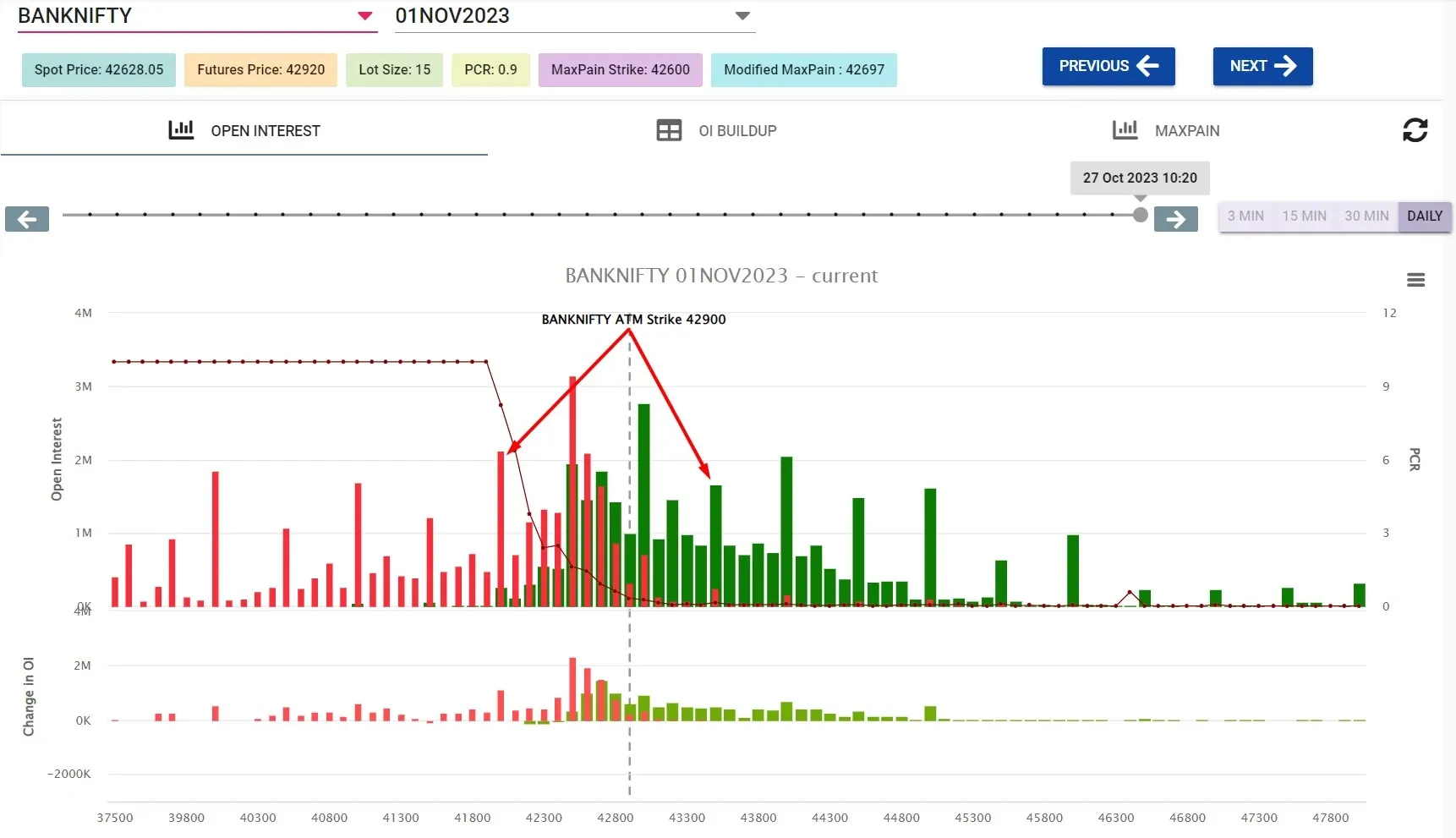Click the 47800 x-axis strike label
Image resolution: width=1456 pixels, height=838 pixels.
point(1331,818)
